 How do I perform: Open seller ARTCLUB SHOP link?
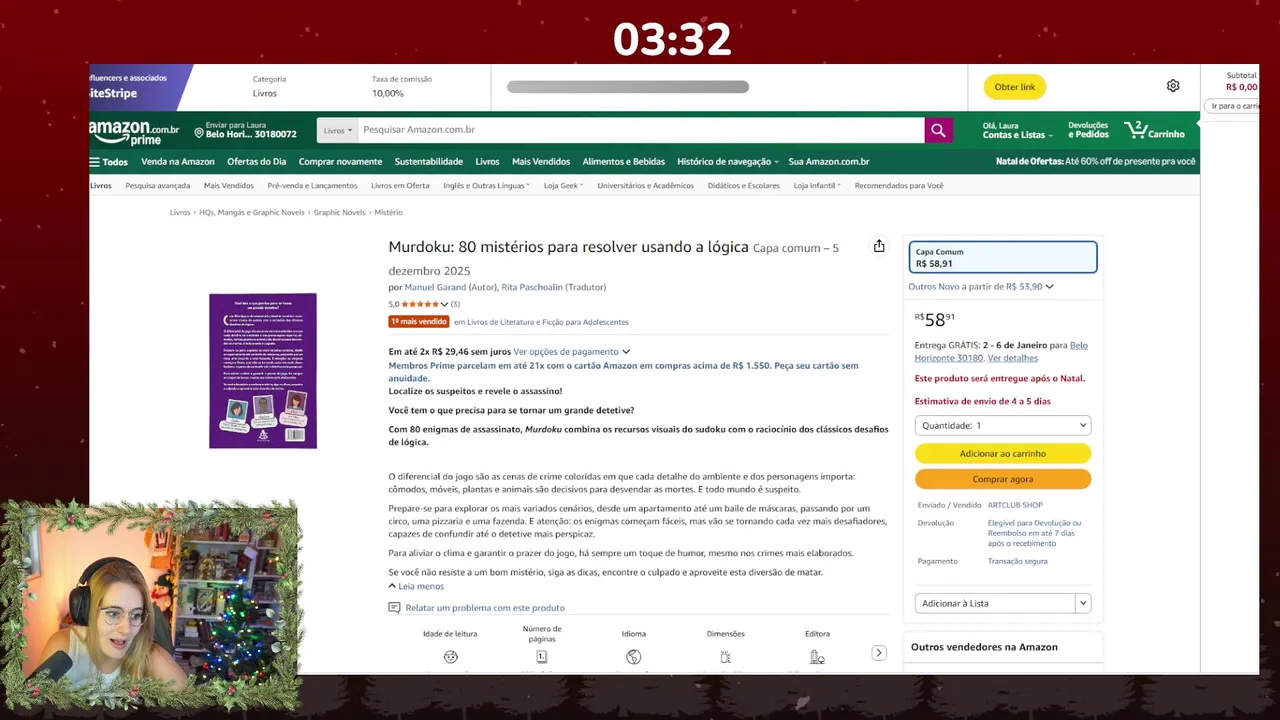tap(1015, 505)
